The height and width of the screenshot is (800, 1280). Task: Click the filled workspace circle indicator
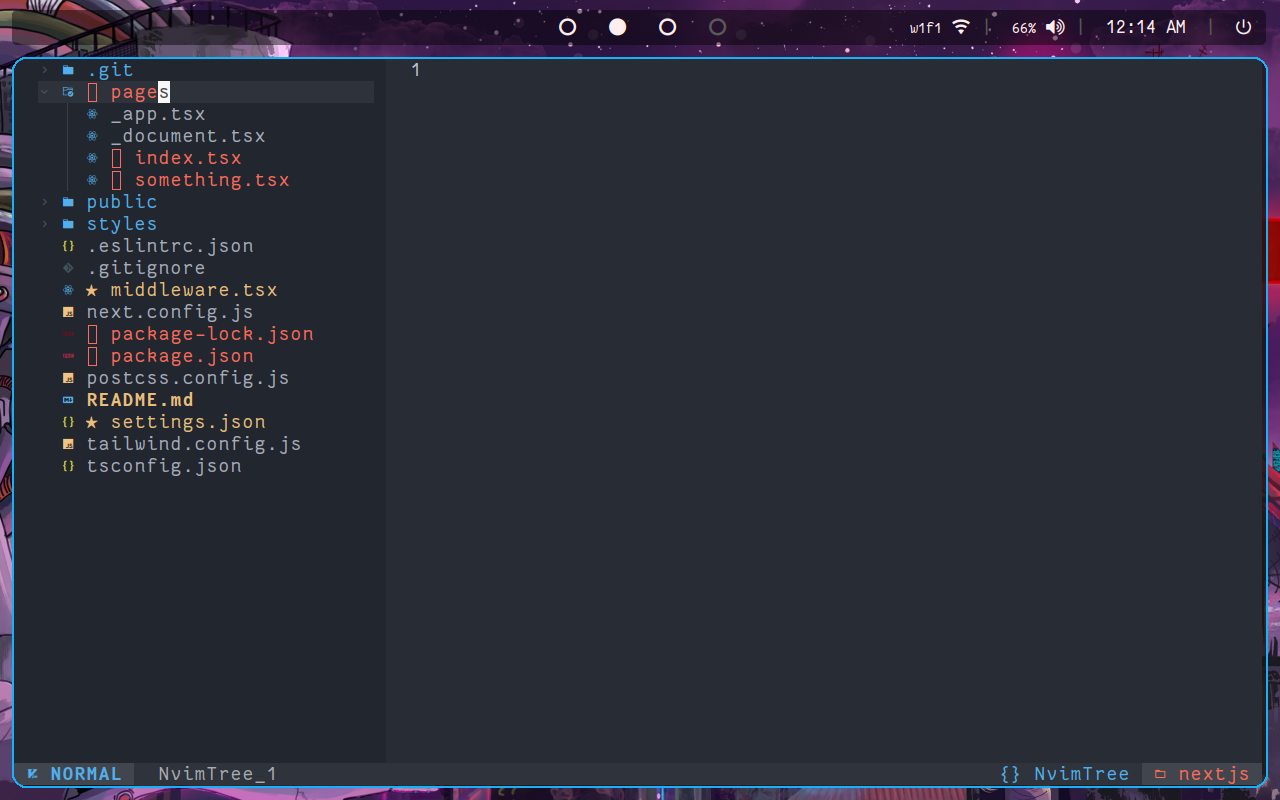pos(617,27)
